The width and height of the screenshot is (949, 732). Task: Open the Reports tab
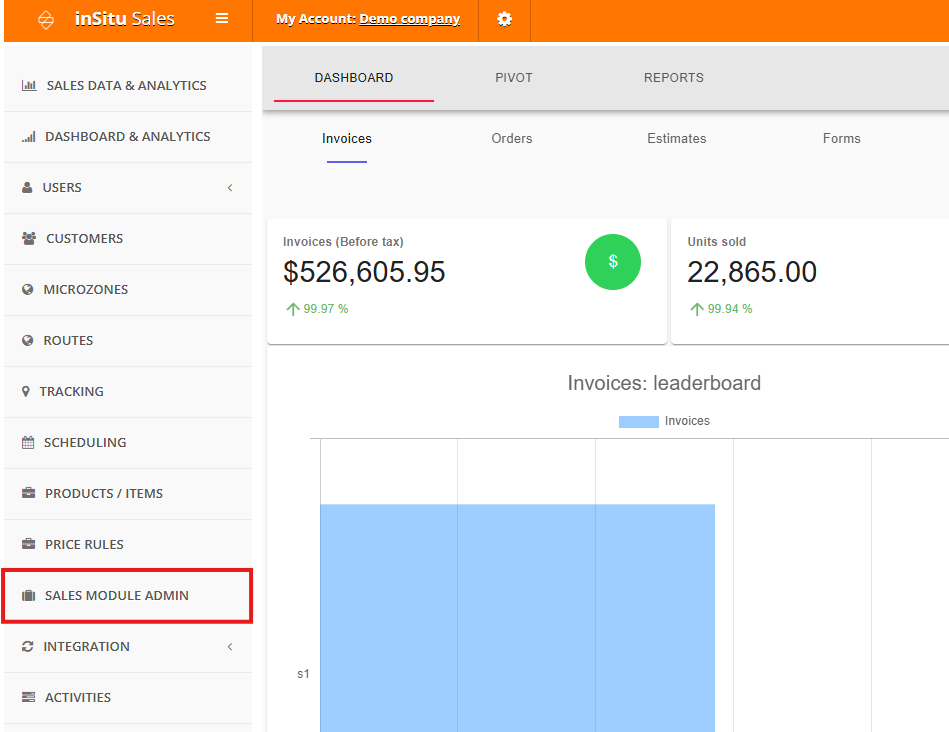pos(674,77)
